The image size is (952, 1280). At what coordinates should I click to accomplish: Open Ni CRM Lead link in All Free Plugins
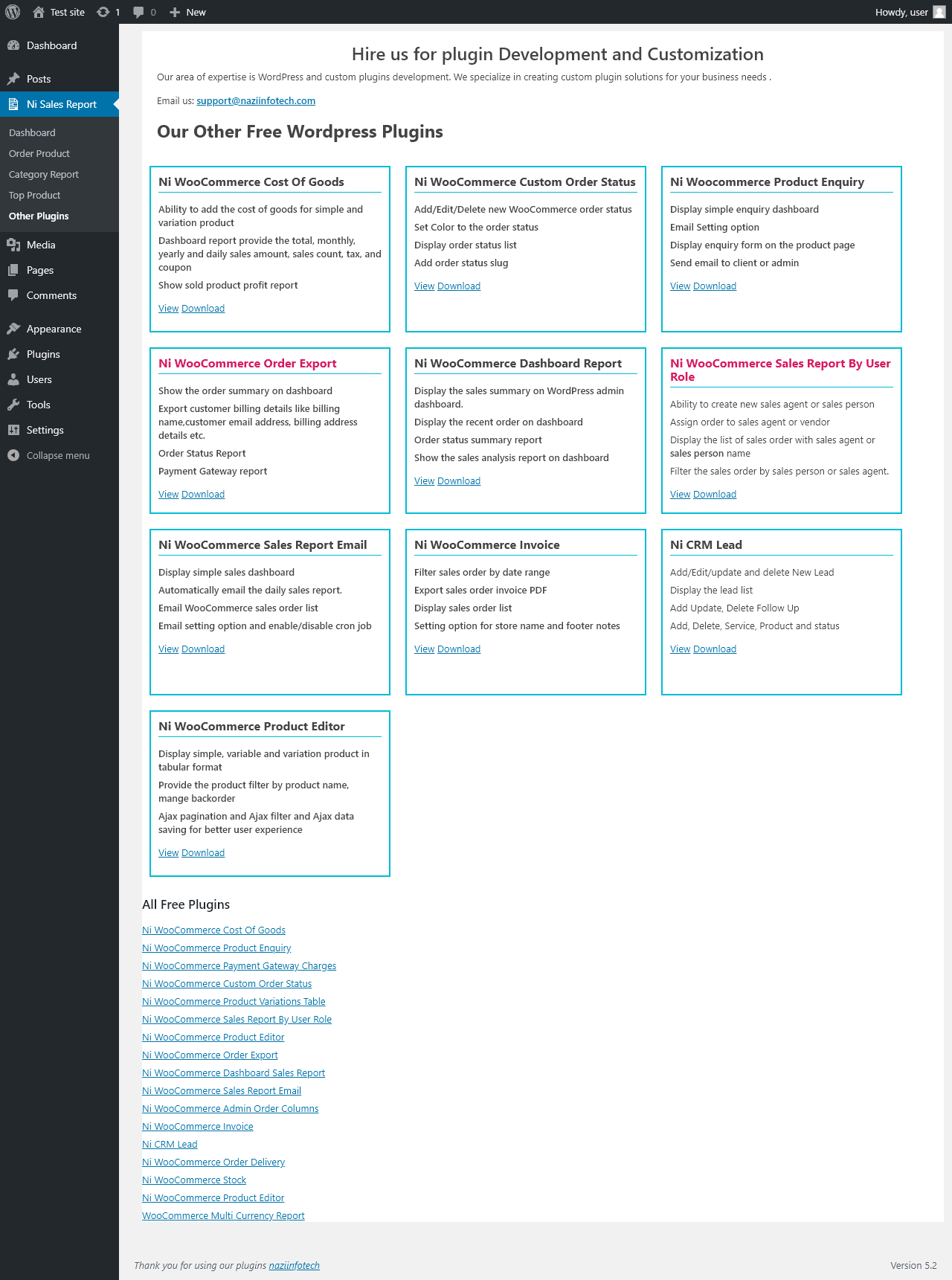[170, 1144]
